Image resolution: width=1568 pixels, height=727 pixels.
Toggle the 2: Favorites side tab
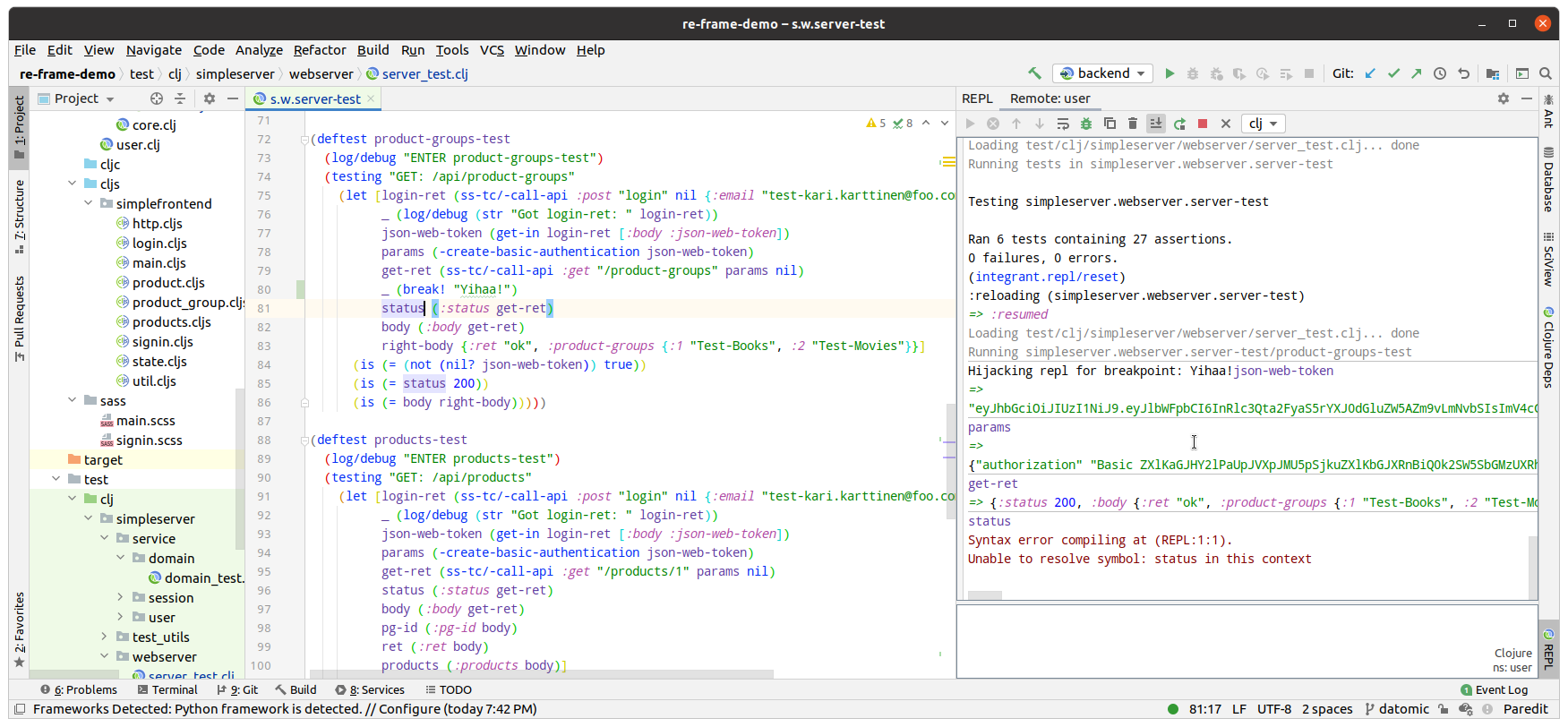19,629
